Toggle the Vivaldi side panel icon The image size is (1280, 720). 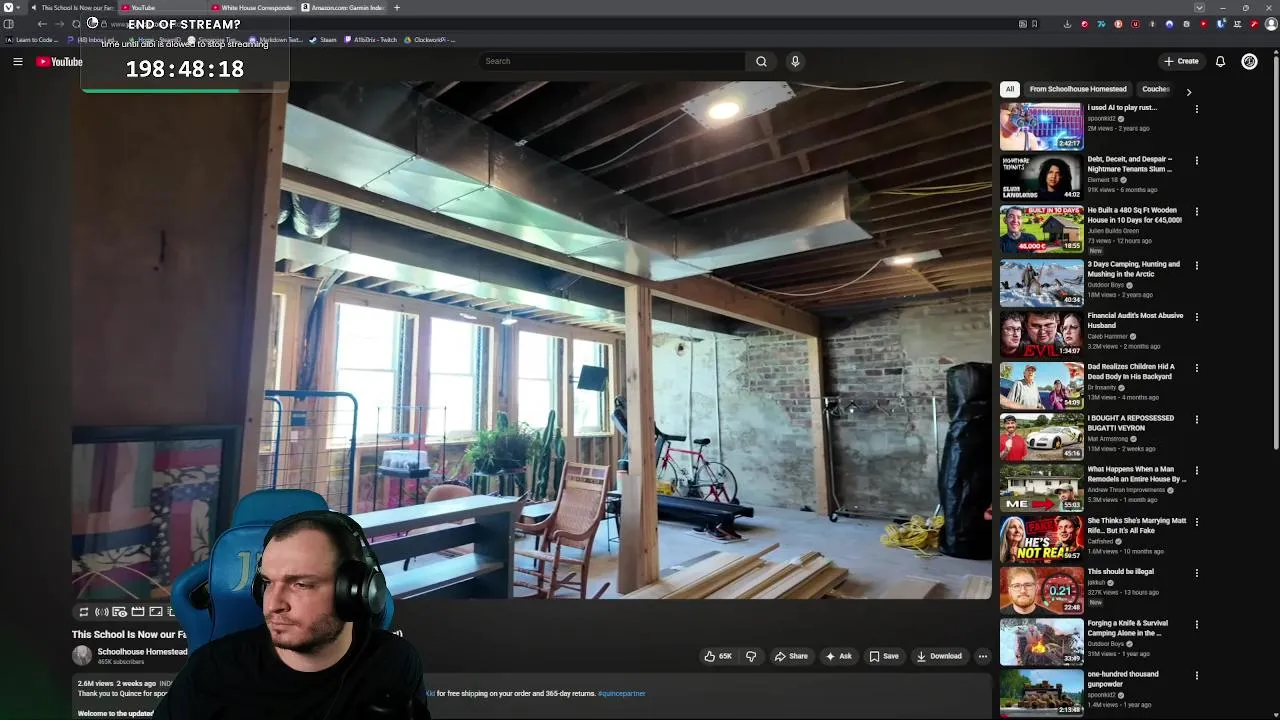click(x=8, y=24)
